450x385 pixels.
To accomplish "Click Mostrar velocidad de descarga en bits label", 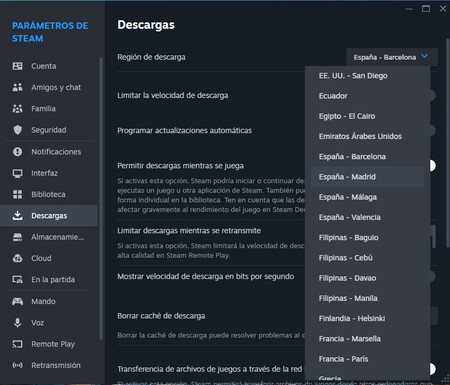I will (206, 277).
